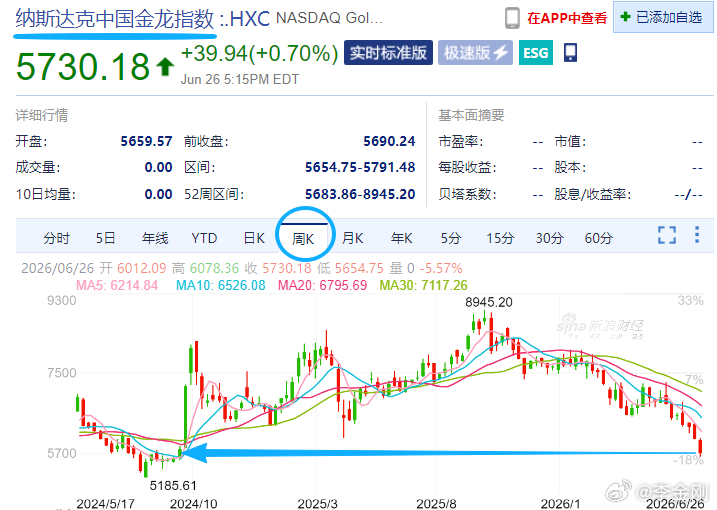Switch to the YTD chart tab
717x510 pixels.
[204, 238]
